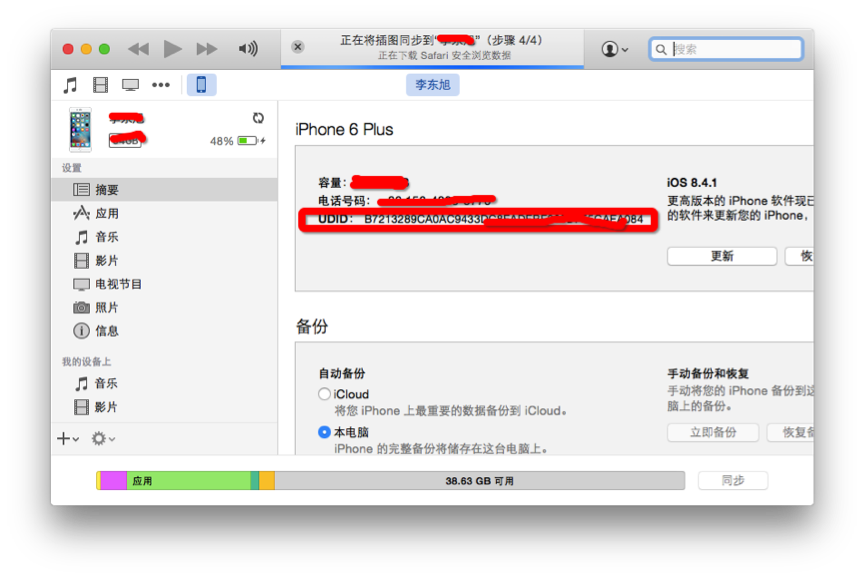Screen dimensions: 865x579
Task: Select 影片 under 设置
Action: click(164, 260)
